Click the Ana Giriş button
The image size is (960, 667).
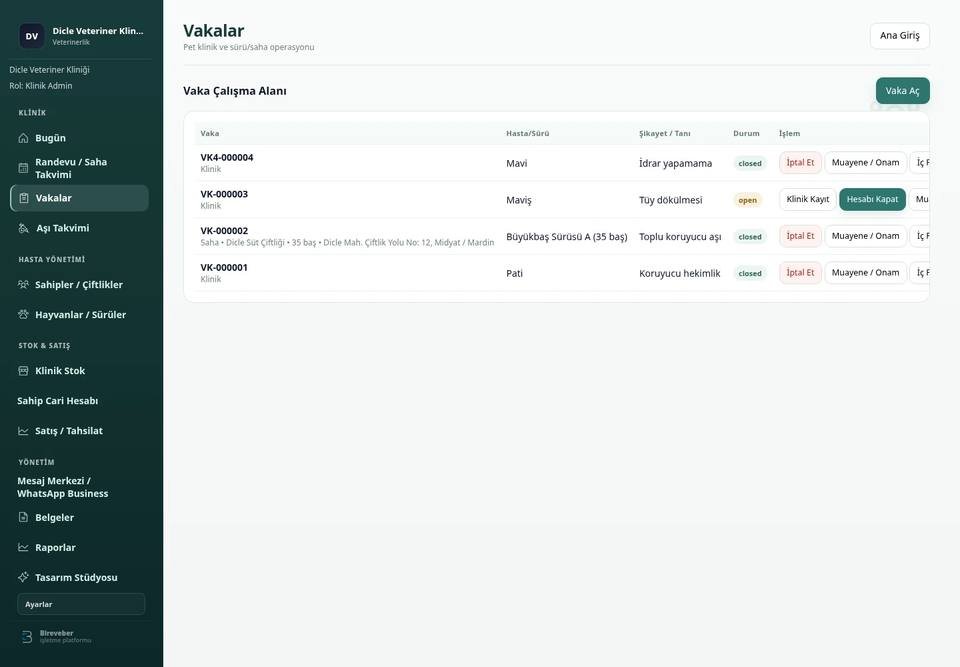[x=899, y=36]
